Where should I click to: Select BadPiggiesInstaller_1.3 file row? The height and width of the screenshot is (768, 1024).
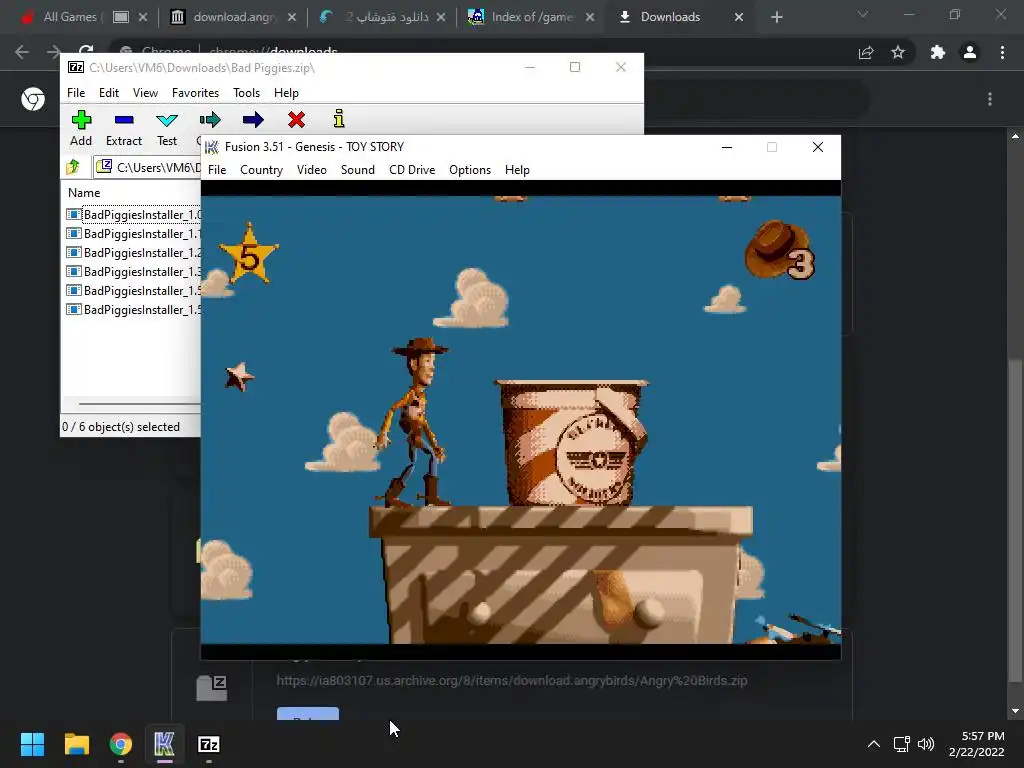coord(133,272)
